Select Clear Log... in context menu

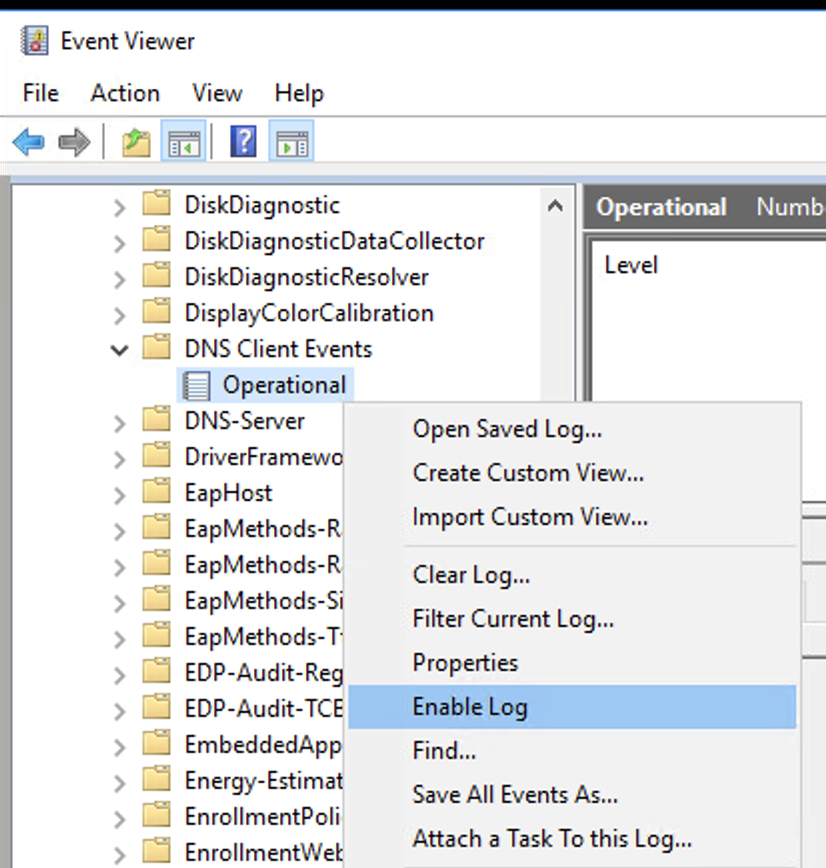tap(572, 575)
